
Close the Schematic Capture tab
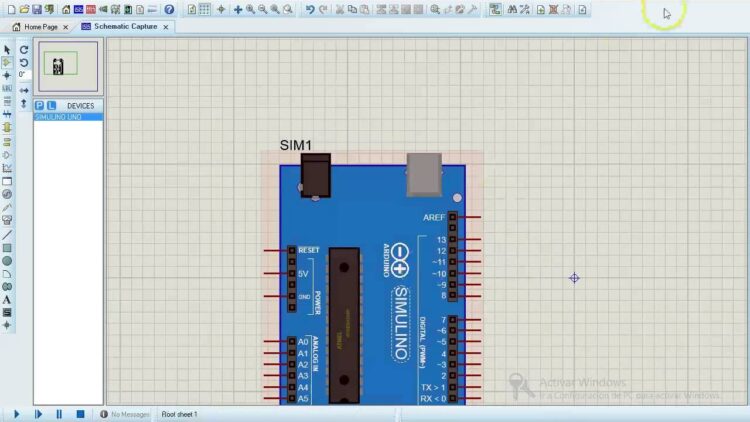tap(165, 27)
